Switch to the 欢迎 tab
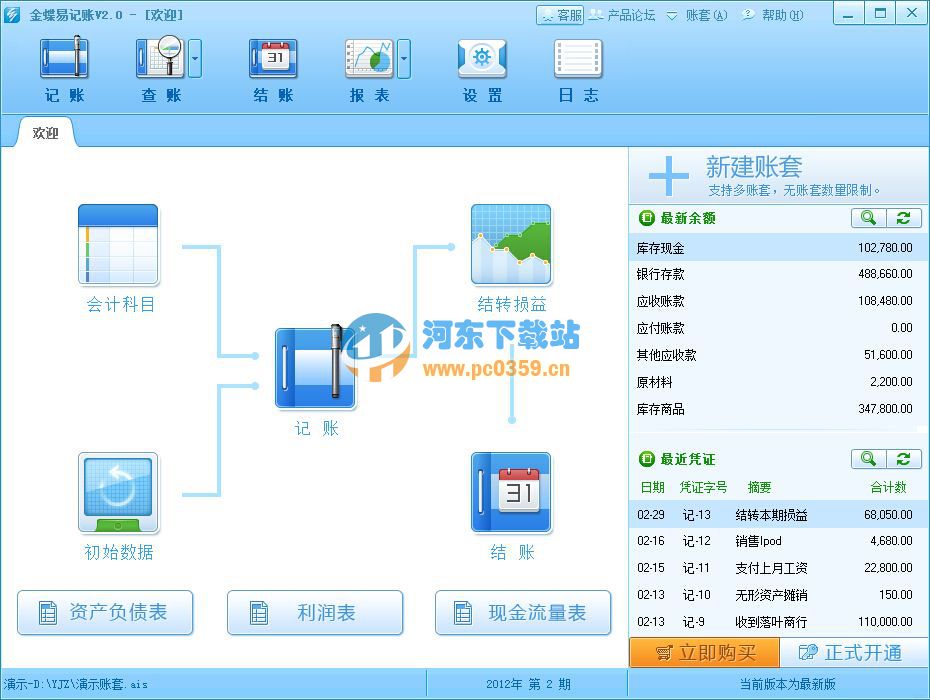The image size is (930, 700). point(43,131)
